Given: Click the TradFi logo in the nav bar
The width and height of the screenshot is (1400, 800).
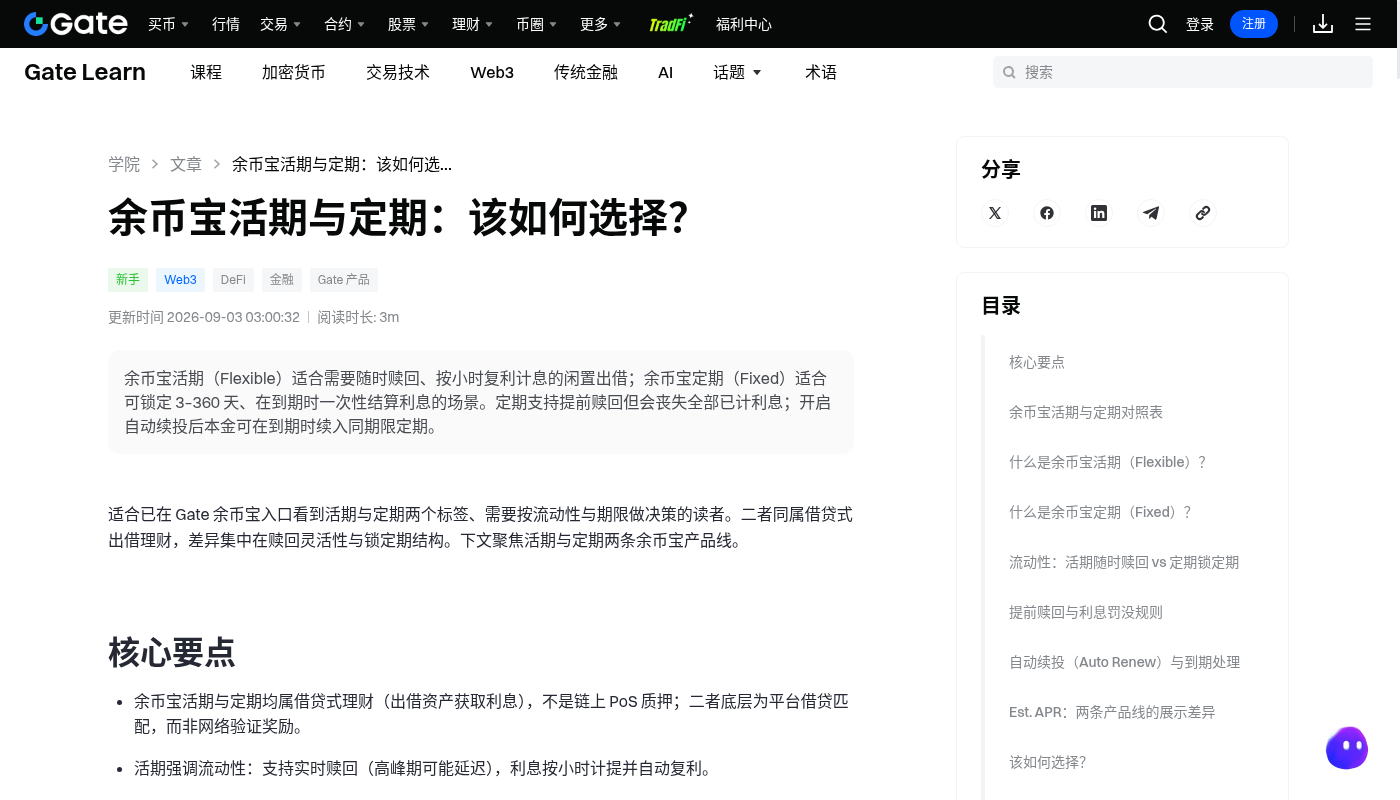Looking at the screenshot, I should tap(671, 24).
